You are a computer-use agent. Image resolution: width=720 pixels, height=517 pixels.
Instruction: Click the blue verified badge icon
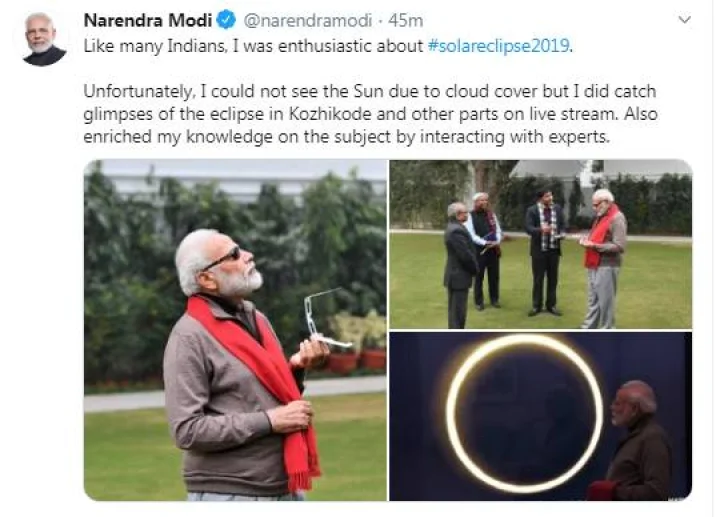coord(226,20)
